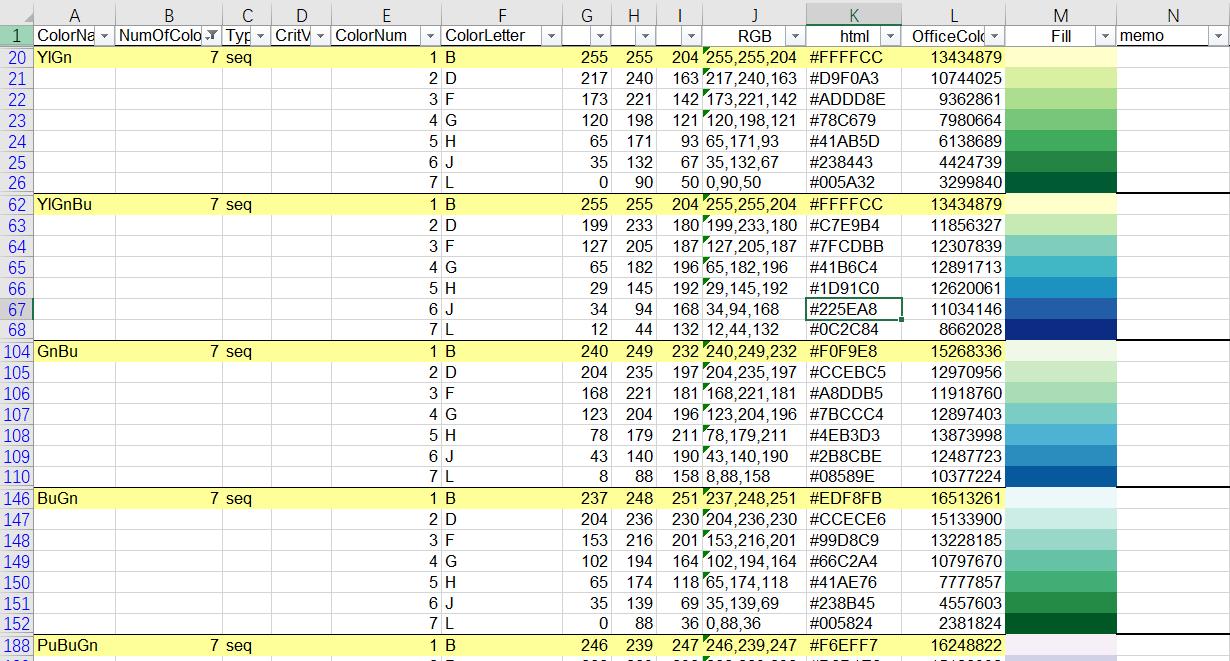The width and height of the screenshot is (1230, 661).
Task: Open filter arrow in column I header cell
Action: [690, 36]
